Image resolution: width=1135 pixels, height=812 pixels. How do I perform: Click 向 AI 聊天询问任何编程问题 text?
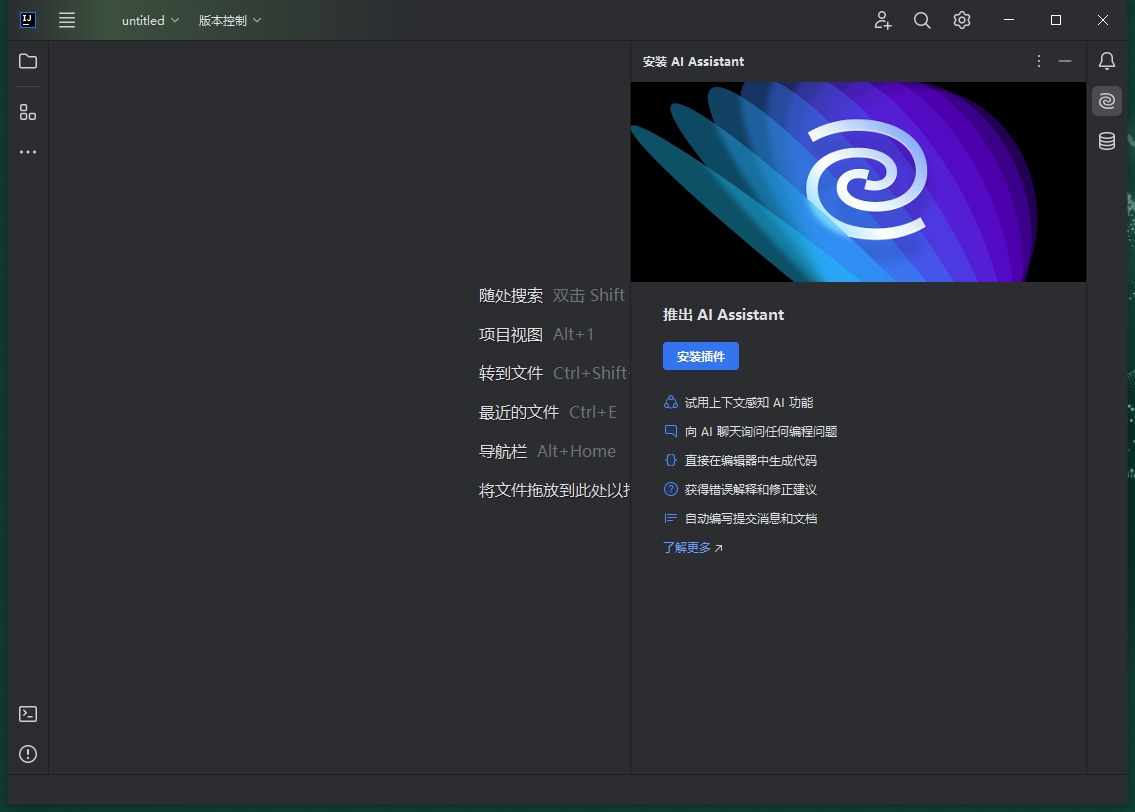click(x=761, y=431)
